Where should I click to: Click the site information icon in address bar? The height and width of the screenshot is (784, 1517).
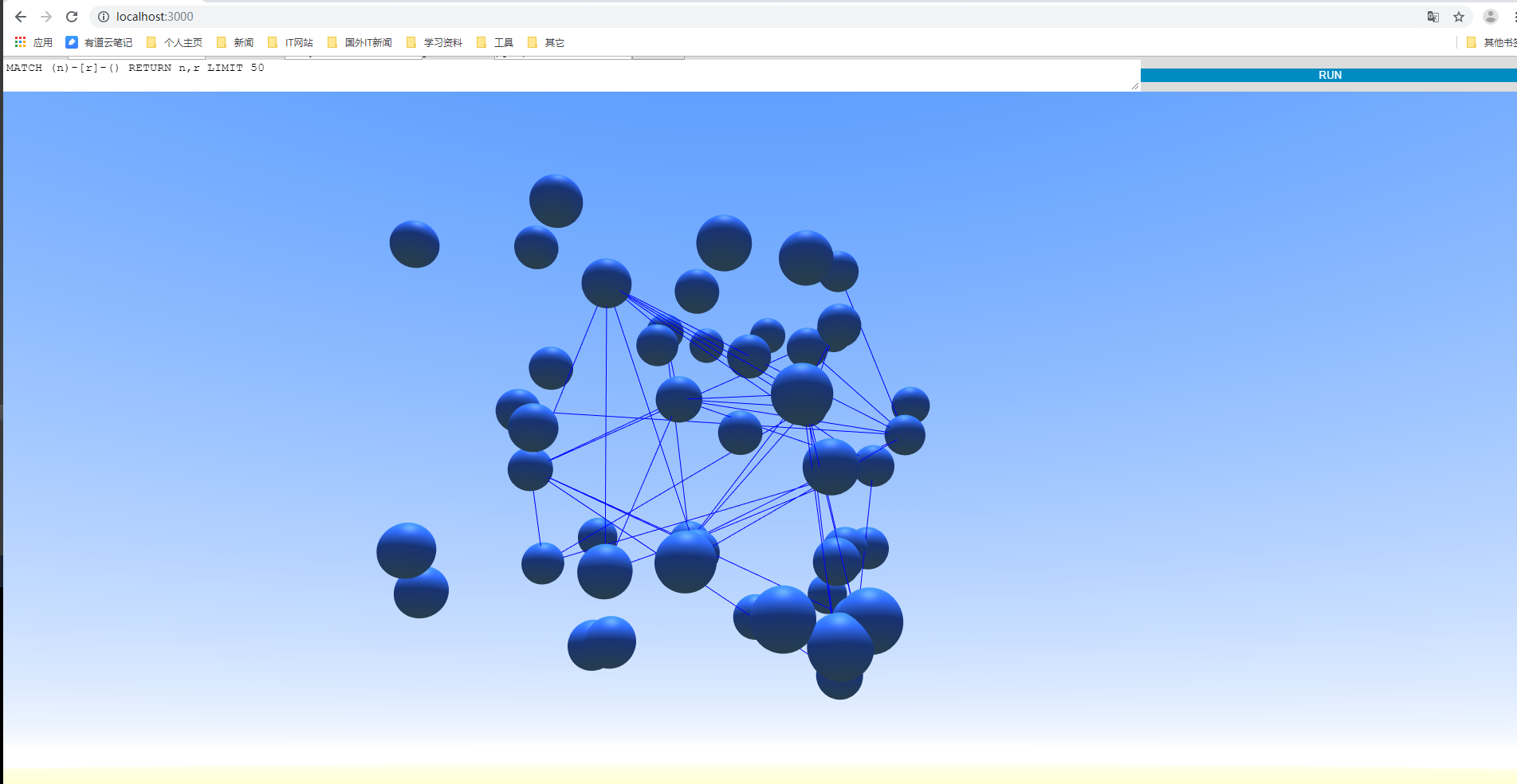point(104,17)
